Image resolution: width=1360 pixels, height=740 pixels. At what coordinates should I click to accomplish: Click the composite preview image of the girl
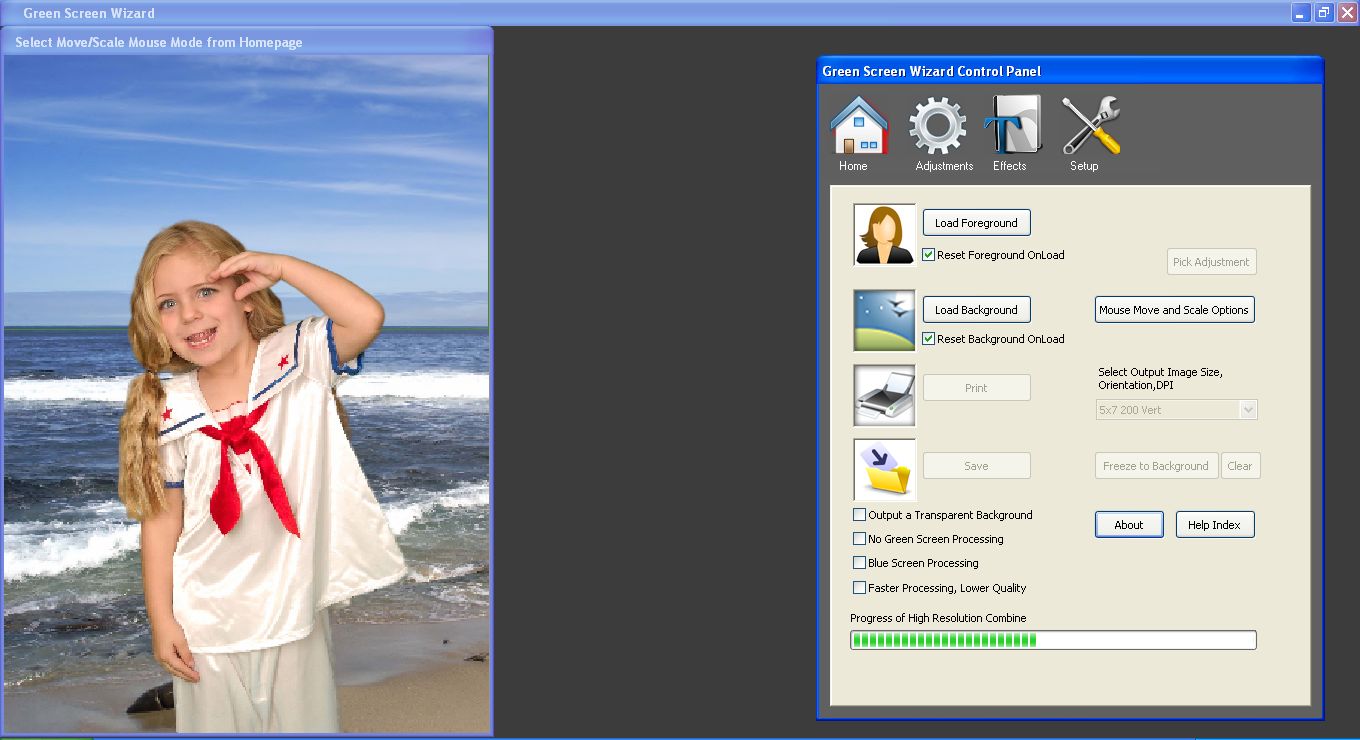click(246, 394)
